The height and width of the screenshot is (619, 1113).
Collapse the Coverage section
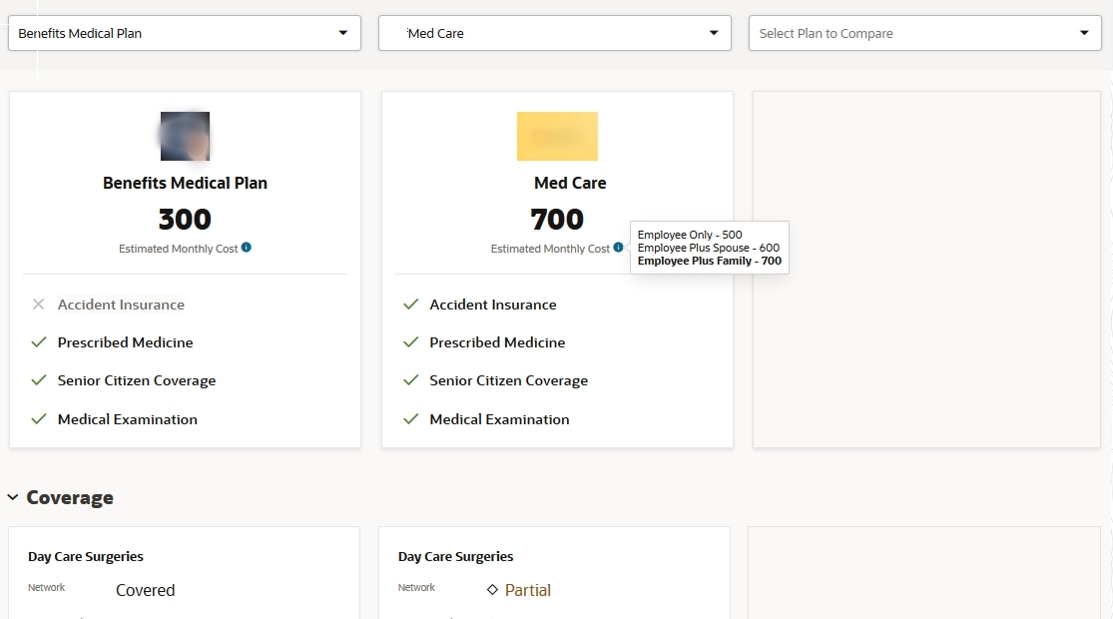pos(13,497)
